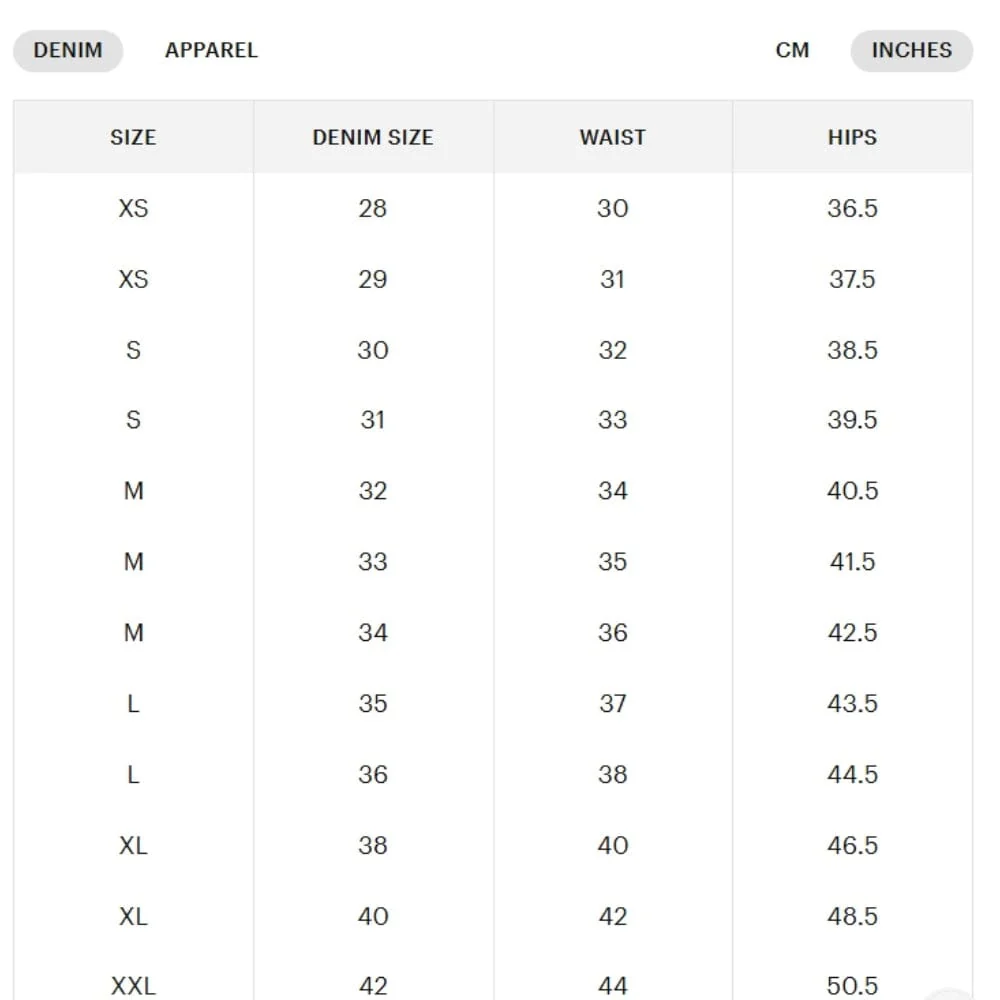Click the HIPS column header

tap(852, 137)
